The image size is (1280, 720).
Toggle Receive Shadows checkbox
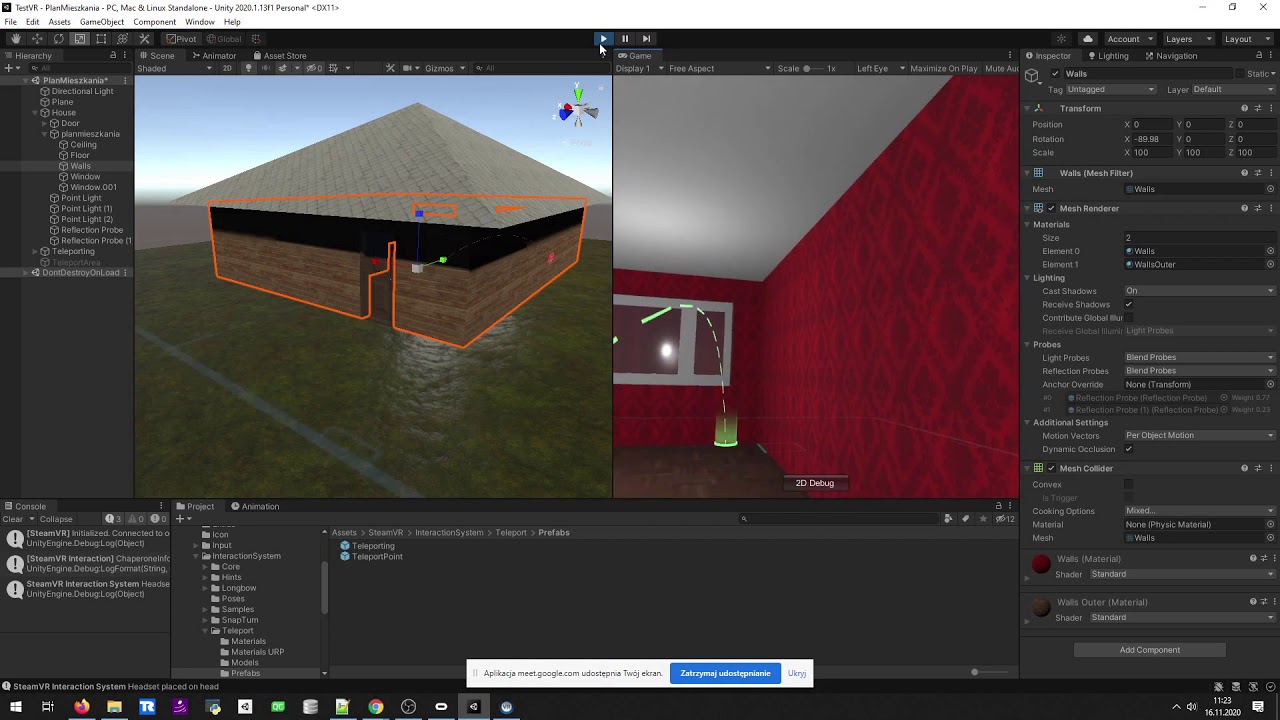1129,304
